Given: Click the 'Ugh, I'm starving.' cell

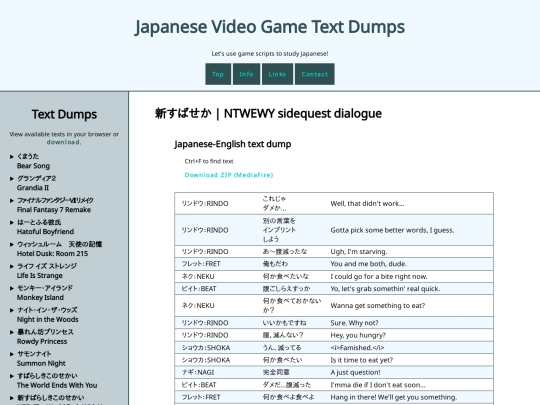Looking at the screenshot, I should (x=359, y=252).
